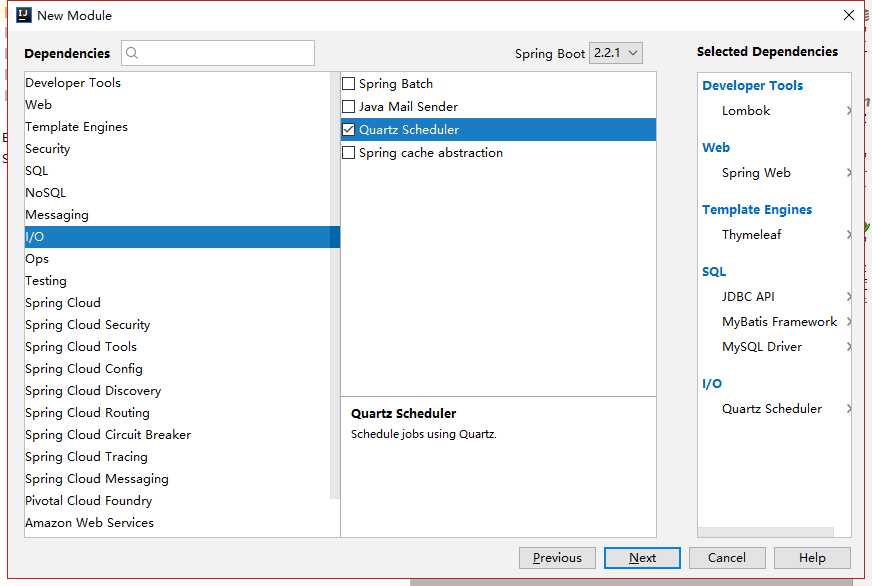Viewport: 872px width, 586px height.
Task: Select the Pivotal Cloud Foundry category
Action: pos(177,500)
